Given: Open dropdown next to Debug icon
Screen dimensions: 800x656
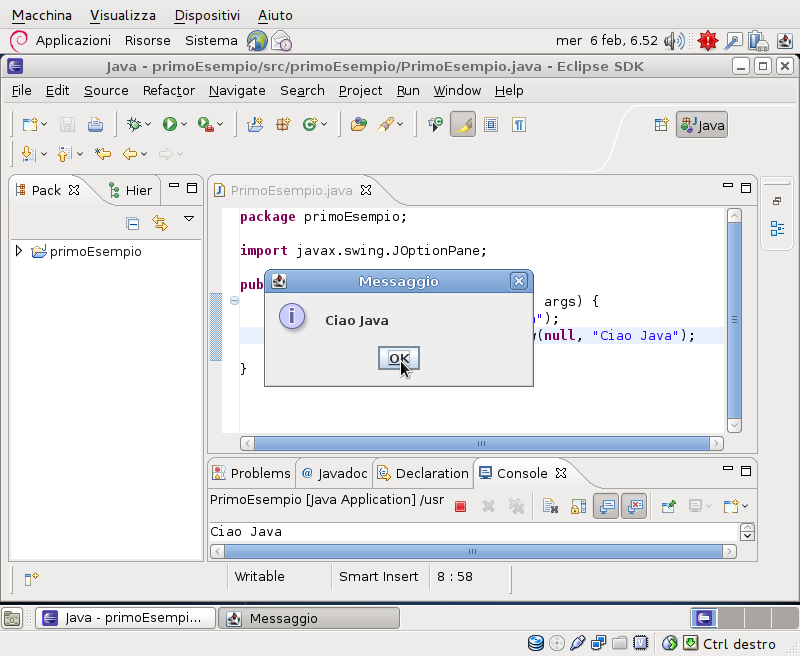Looking at the screenshot, I should (x=148, y=124).
